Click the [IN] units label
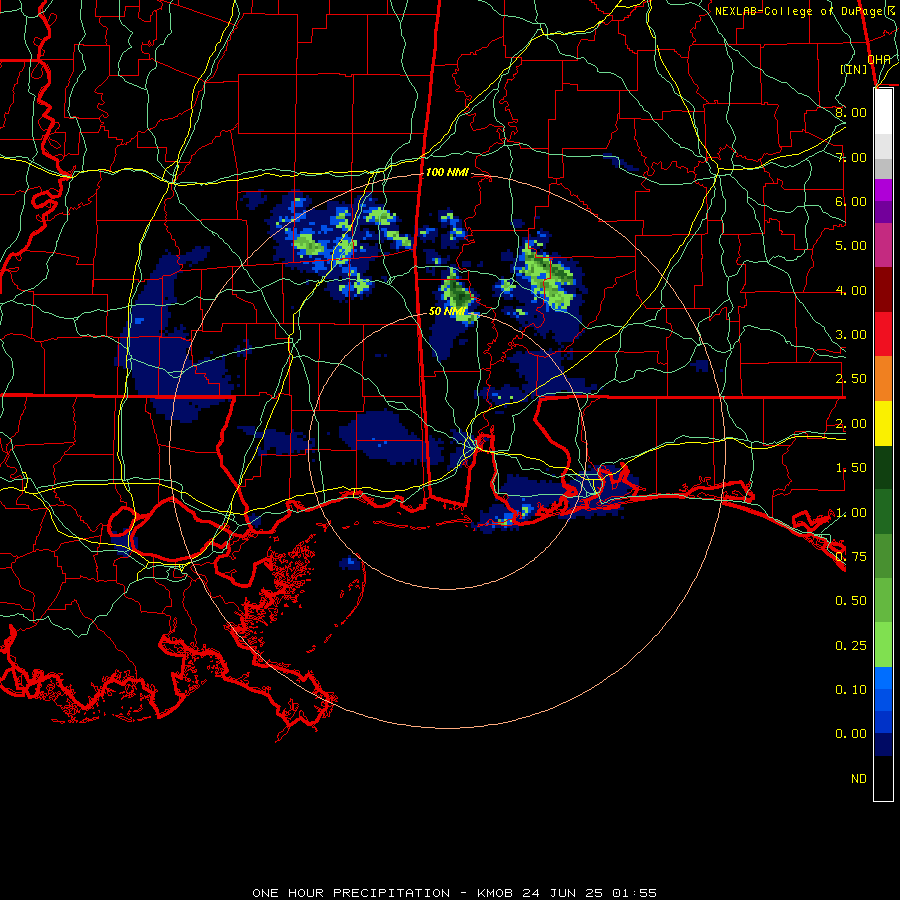 854,69
